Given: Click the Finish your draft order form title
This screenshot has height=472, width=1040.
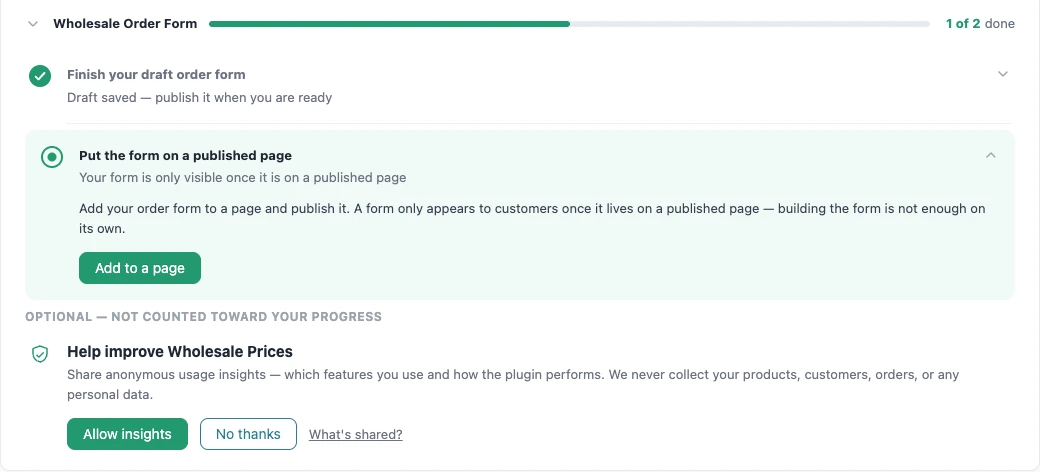Looking at the screenshot, I should coord(156,74).
